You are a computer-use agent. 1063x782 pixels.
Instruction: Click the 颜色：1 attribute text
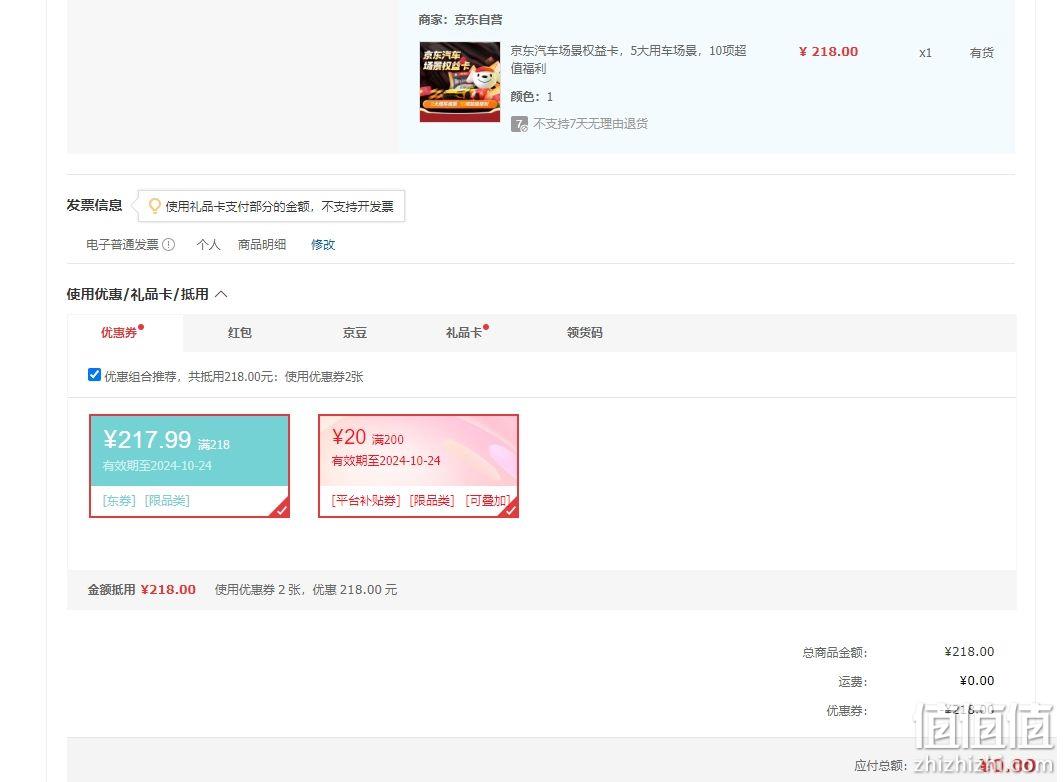pos(532,97)
